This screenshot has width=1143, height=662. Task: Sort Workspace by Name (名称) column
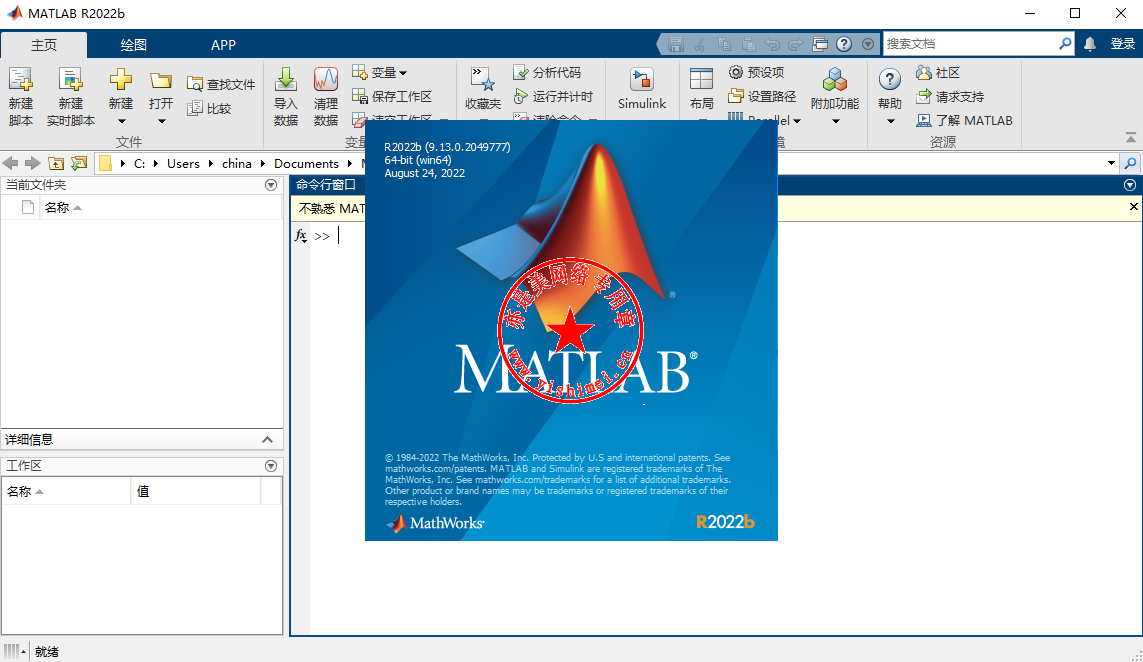click(x=66, y=491)
